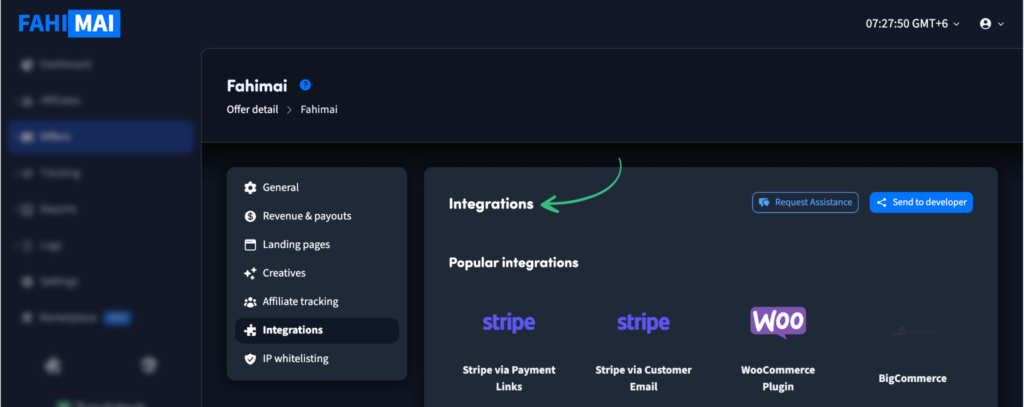The height and width of the screenshot is (407, 1024).
Task: Click the Revenue & payouts dollar icon
Action: 250,216
